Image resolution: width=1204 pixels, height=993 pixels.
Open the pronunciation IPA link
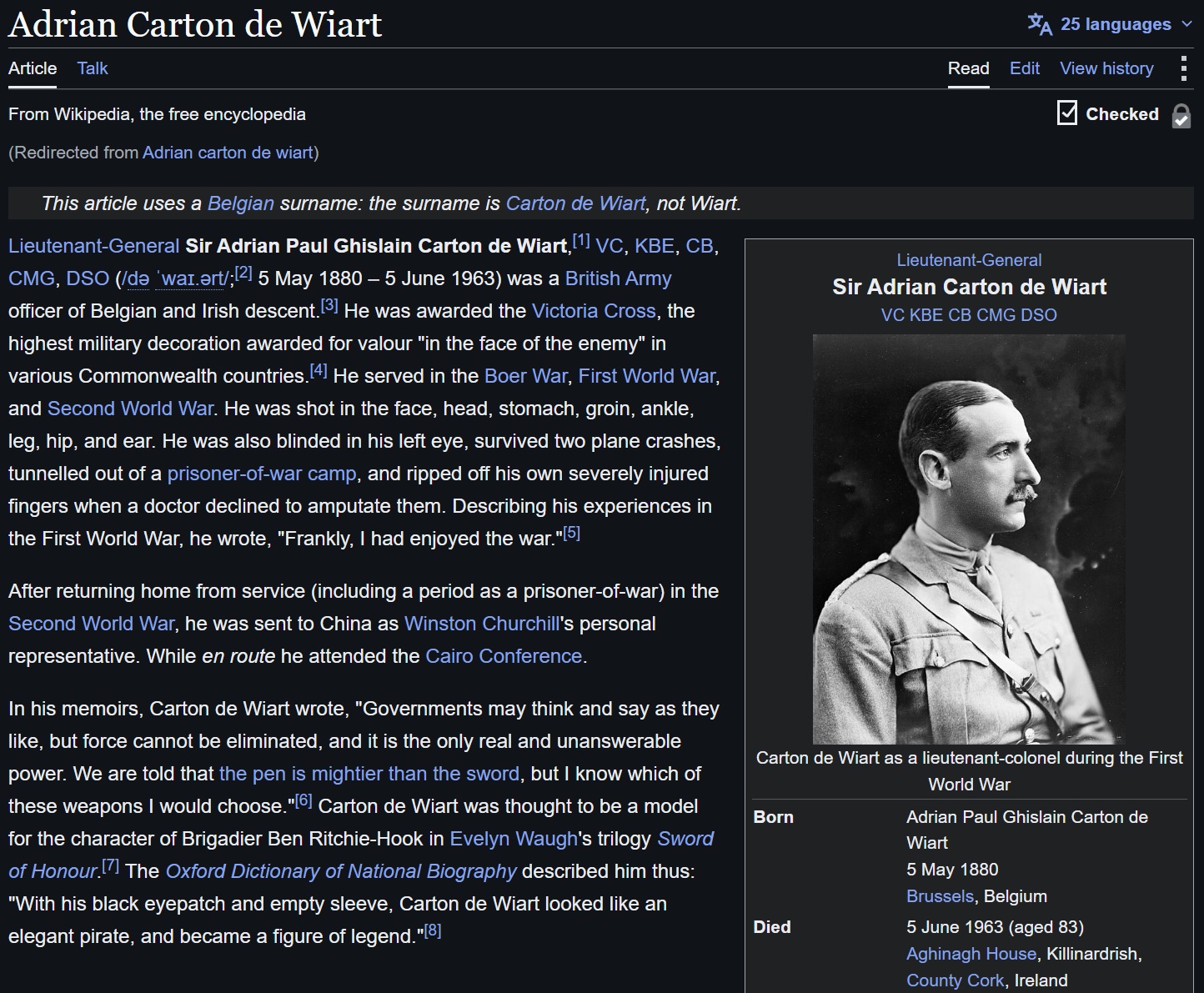click(x=174, y=278)
